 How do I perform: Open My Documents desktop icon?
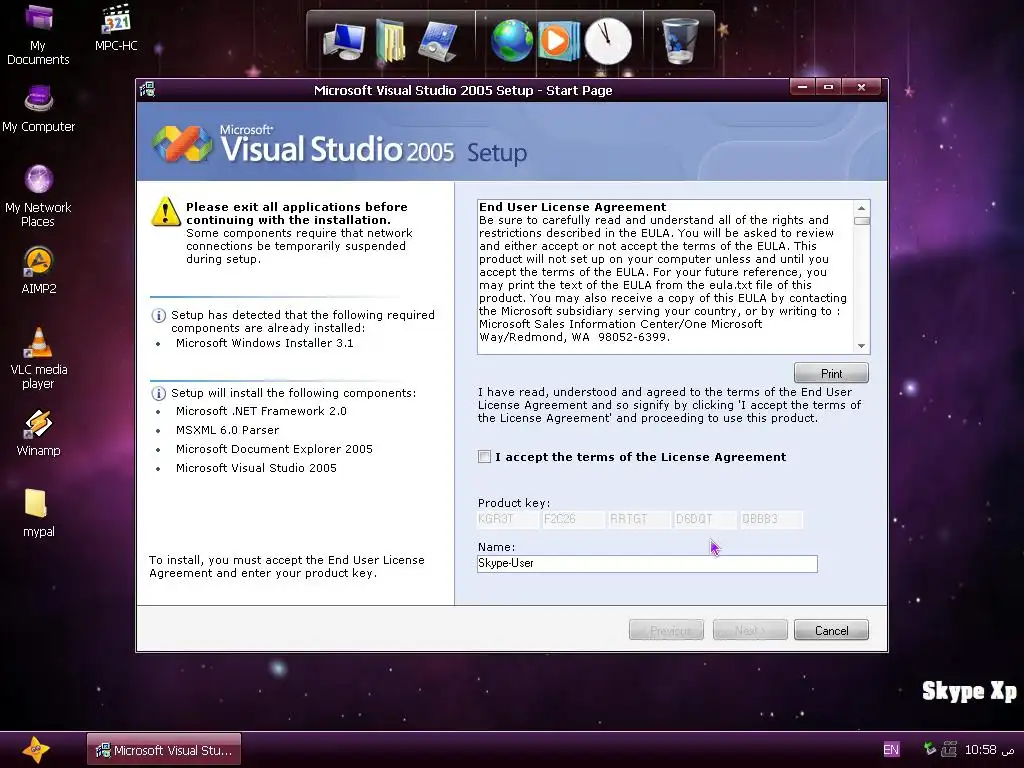tap(38, 34)
